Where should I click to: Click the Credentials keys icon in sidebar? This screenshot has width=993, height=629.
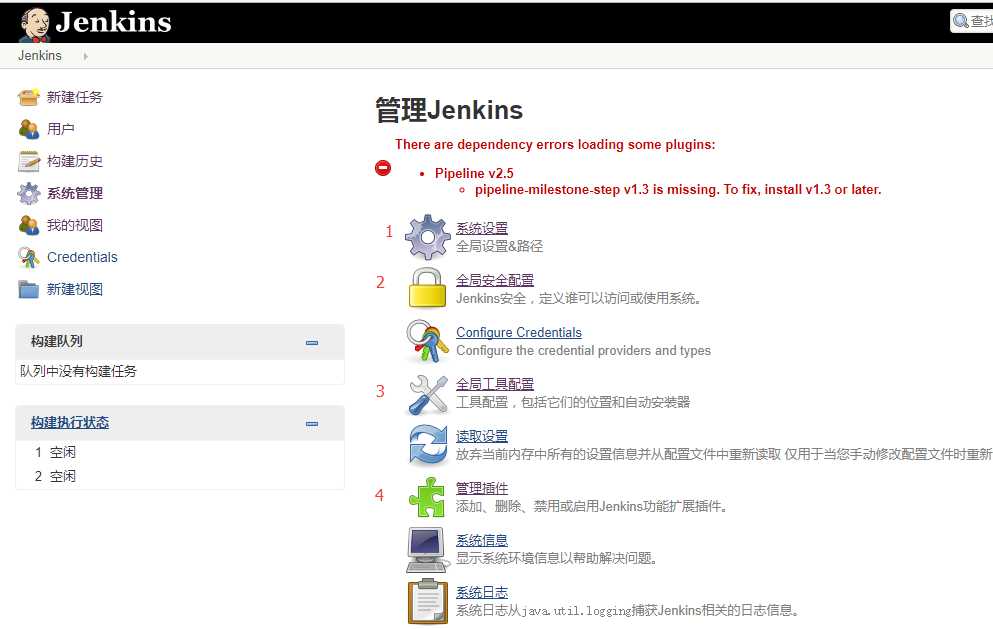[x=28, y=257]
